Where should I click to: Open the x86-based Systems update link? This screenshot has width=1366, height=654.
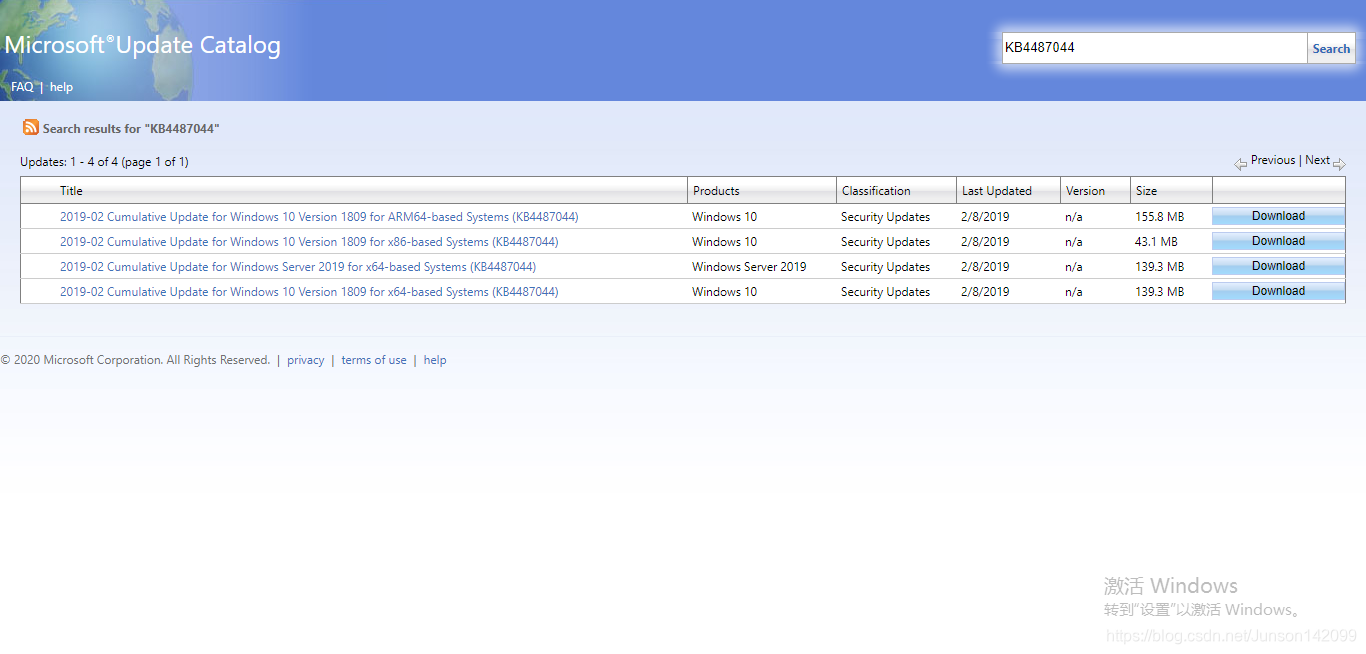[309, 242]
